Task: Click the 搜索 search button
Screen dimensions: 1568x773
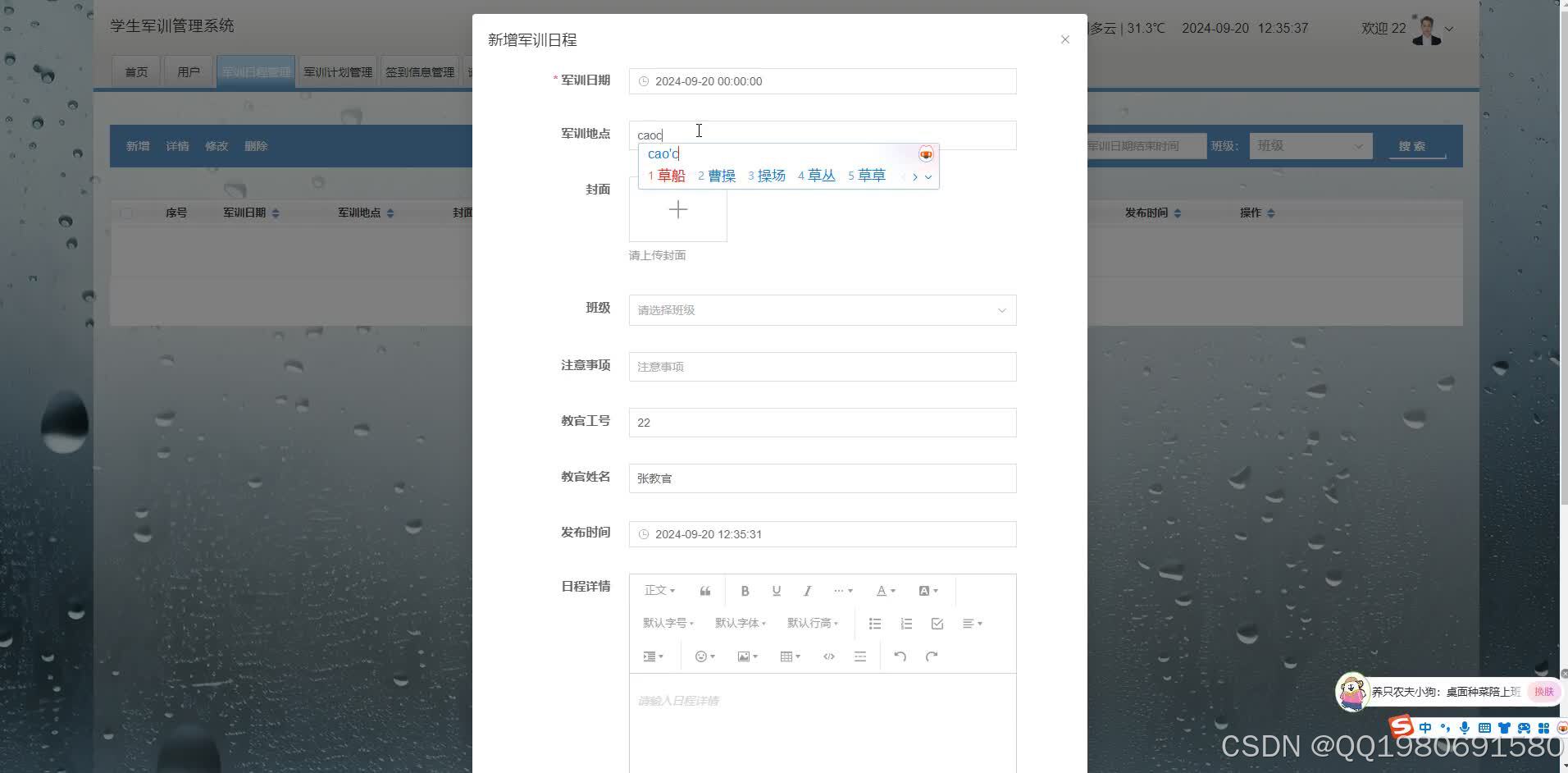Action: [1415, 145]
